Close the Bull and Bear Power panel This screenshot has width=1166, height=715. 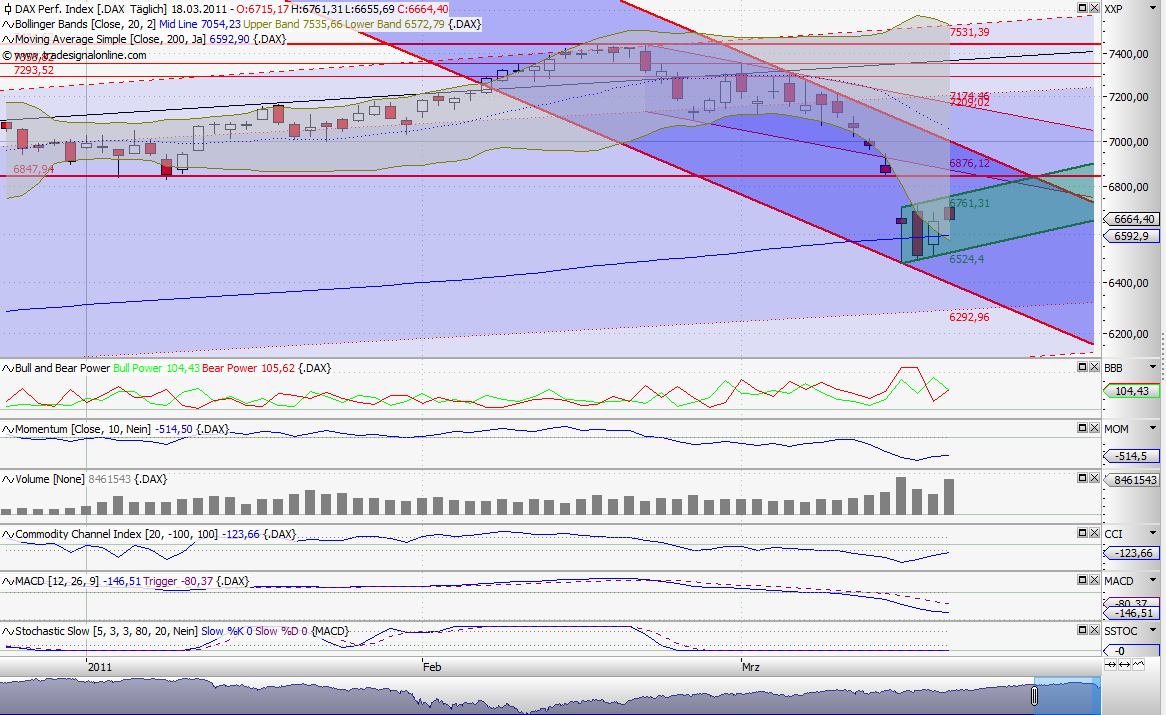coord(1094,367)
